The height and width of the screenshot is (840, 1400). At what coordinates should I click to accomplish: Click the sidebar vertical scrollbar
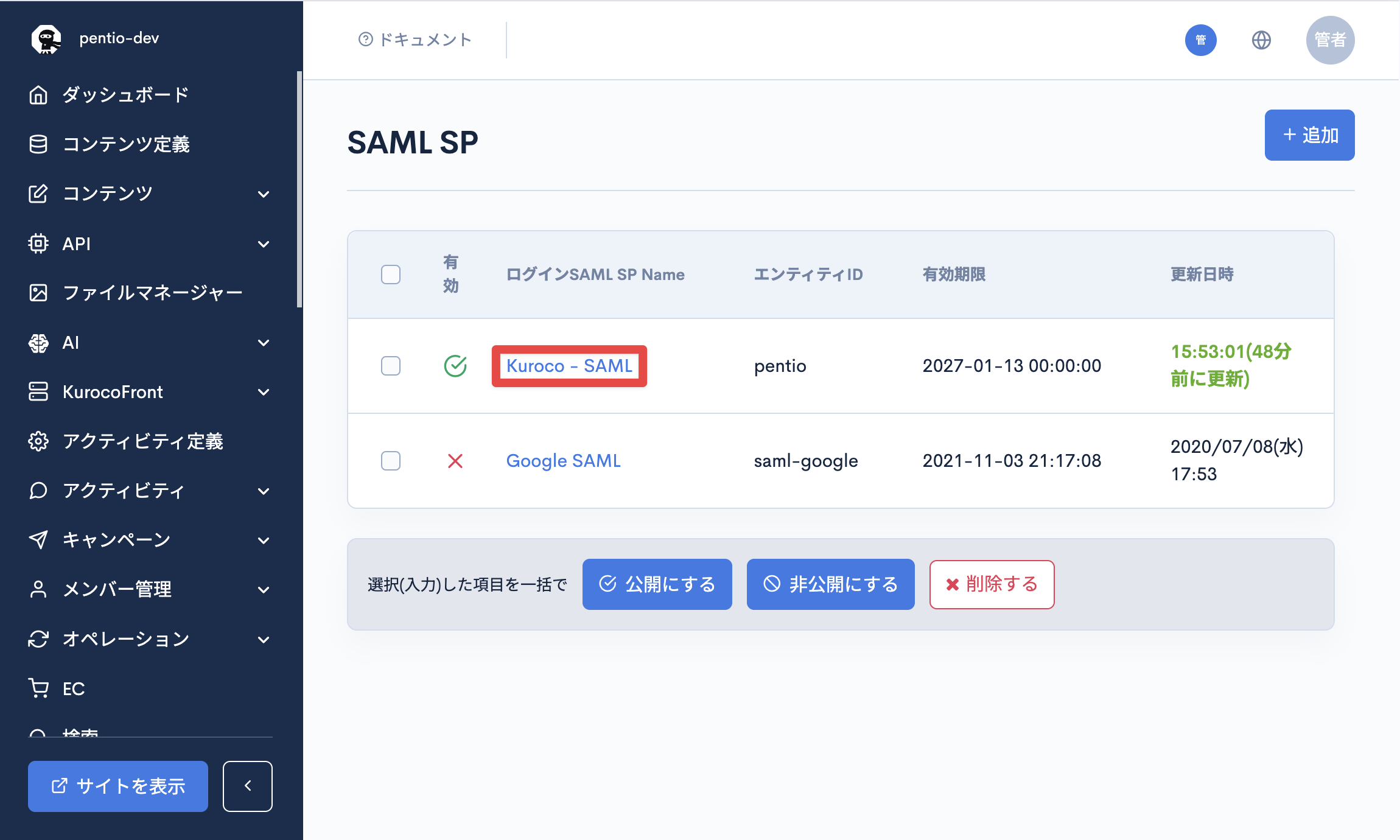299,189
